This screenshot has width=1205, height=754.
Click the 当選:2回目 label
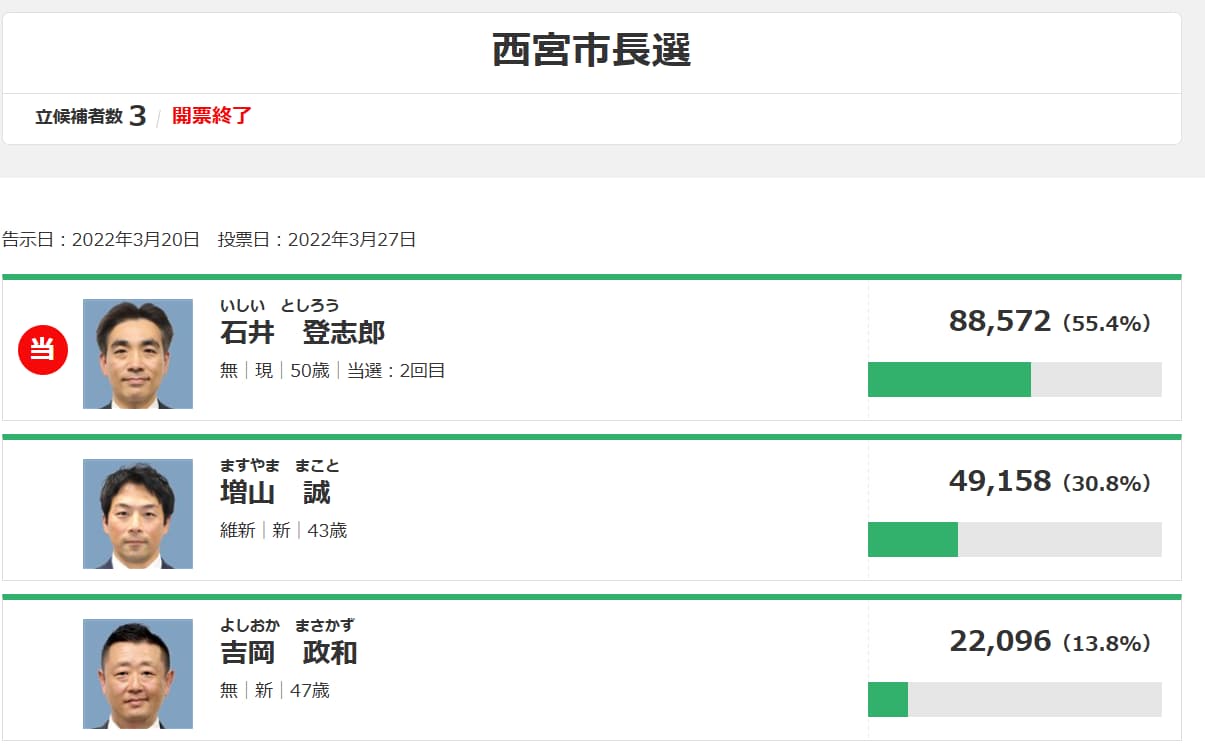coord(396,371)
